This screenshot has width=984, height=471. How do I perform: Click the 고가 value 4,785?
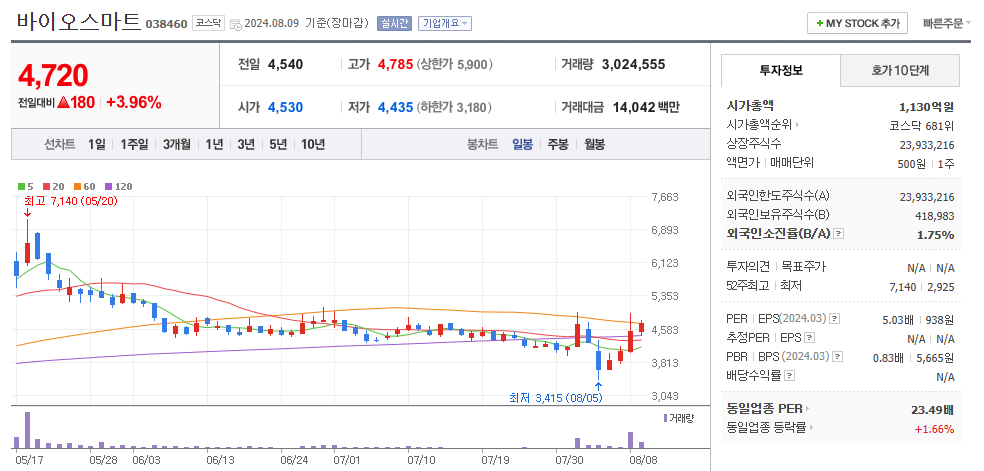[x=395, y=64]
